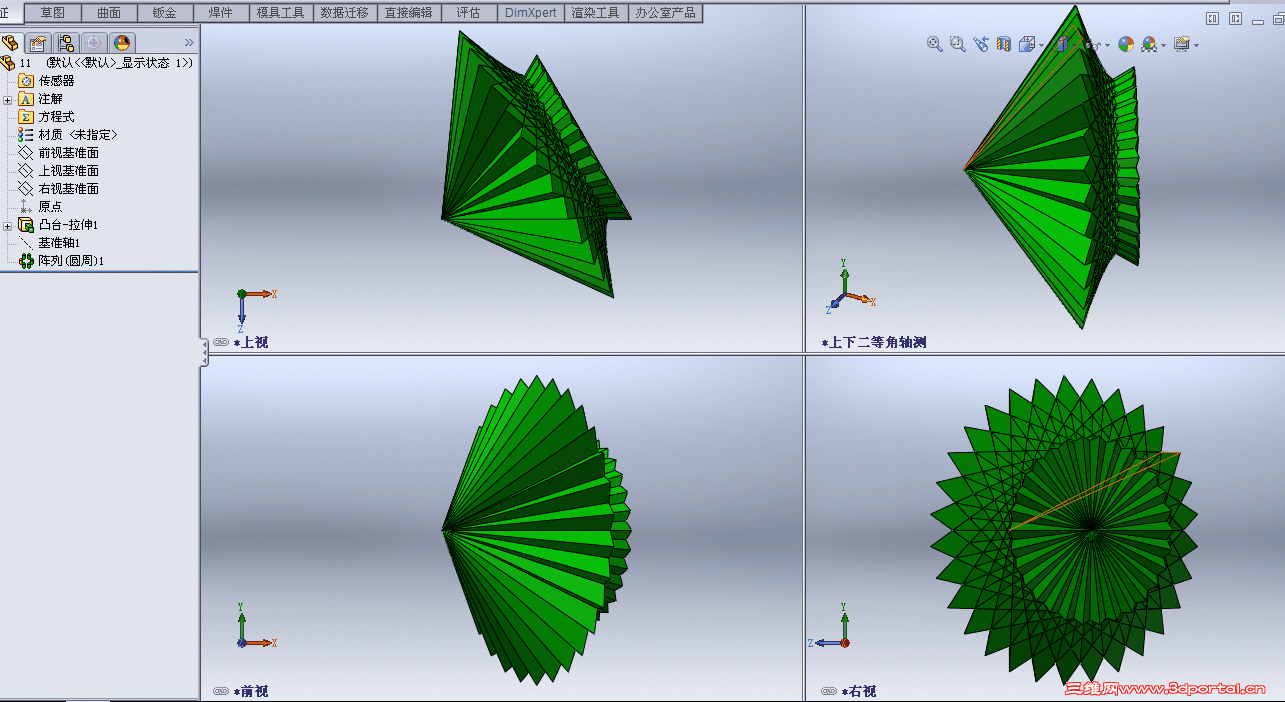Open the ConfigurationManager tab

(x=66, y=43)
